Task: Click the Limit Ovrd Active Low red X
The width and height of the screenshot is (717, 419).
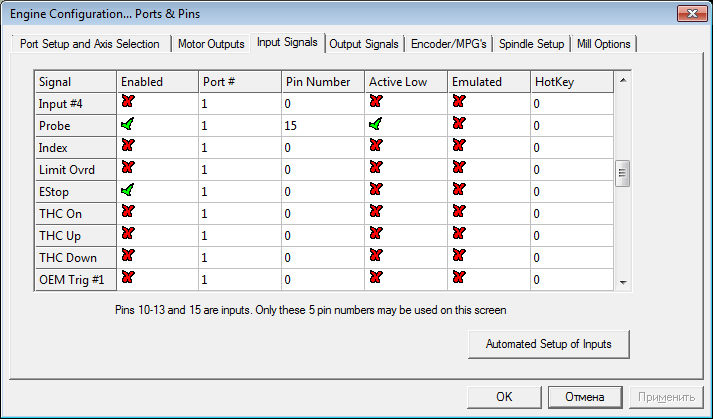Action: (375, 168)
